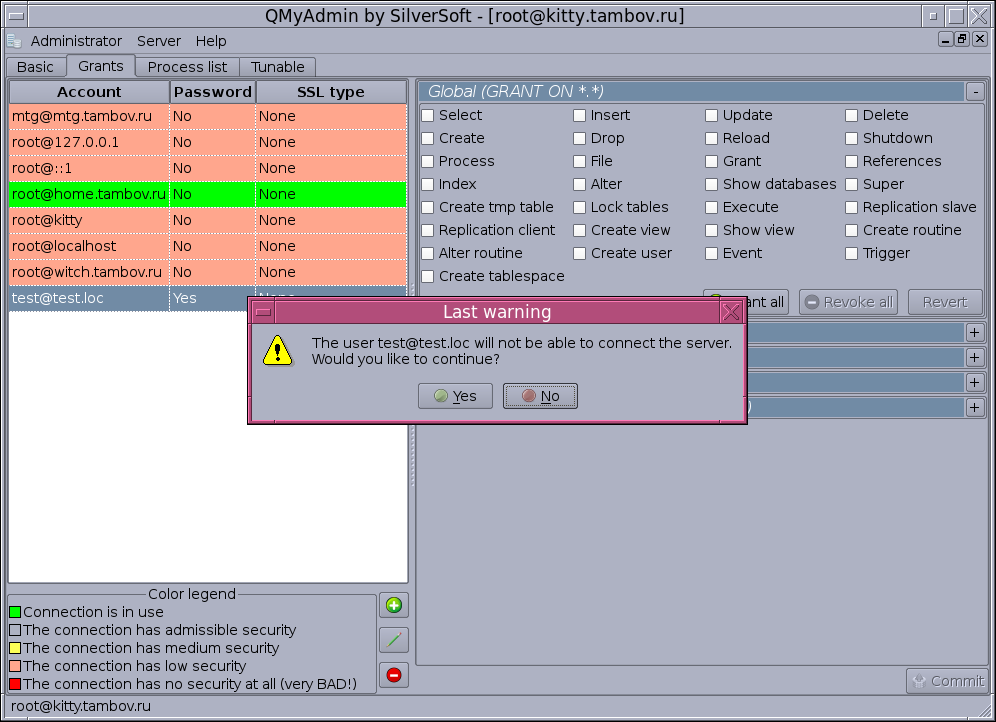Check the Create tablespace checkbox
The image size is (996, 722).
(428, 276)
